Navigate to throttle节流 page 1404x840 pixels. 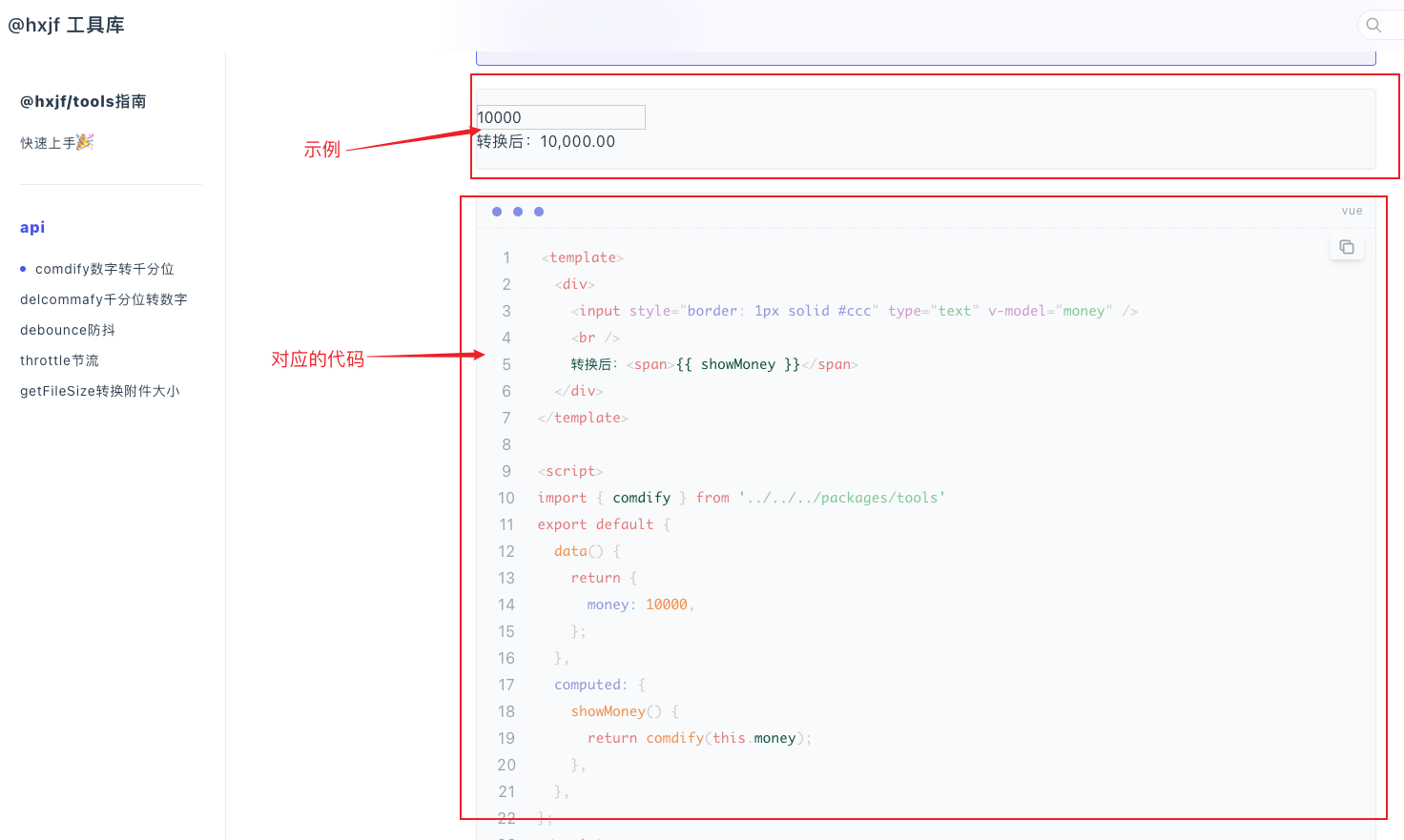pos(59,360)
